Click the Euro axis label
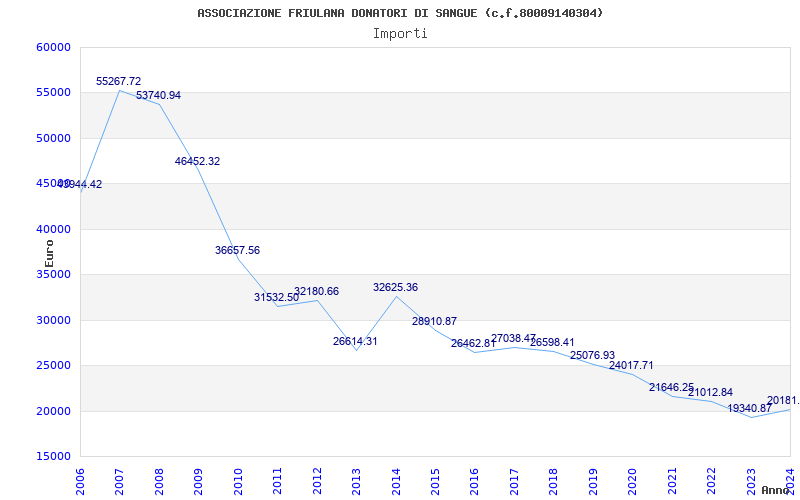Screen dimensions: 800x500 click(x=49, y=253)
